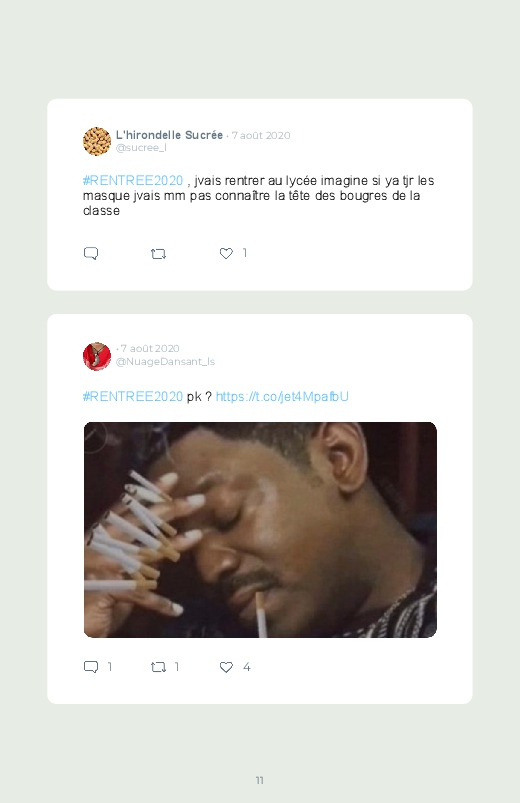Click the first tweet's text about masks
The height and width of the screenshot is (803, 520).
[x=259, y=196]
